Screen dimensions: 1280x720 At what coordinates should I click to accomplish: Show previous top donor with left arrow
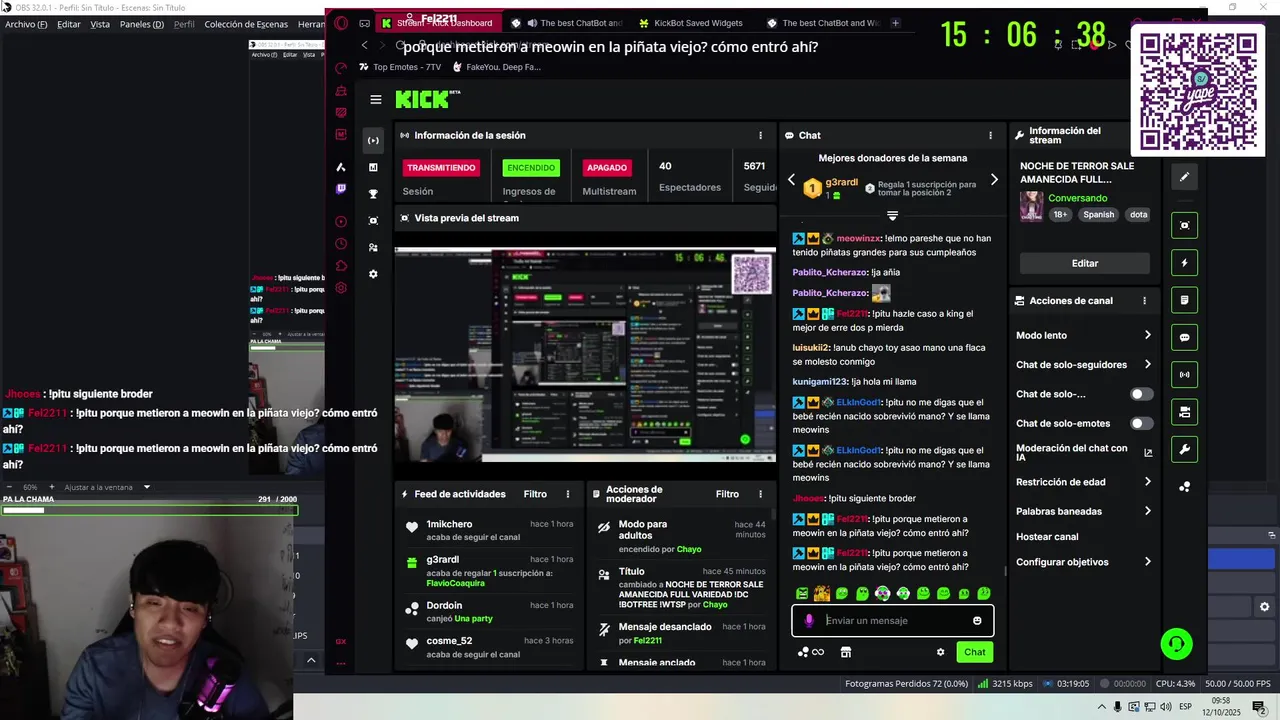pyautogui.click(x=791, y=180)
